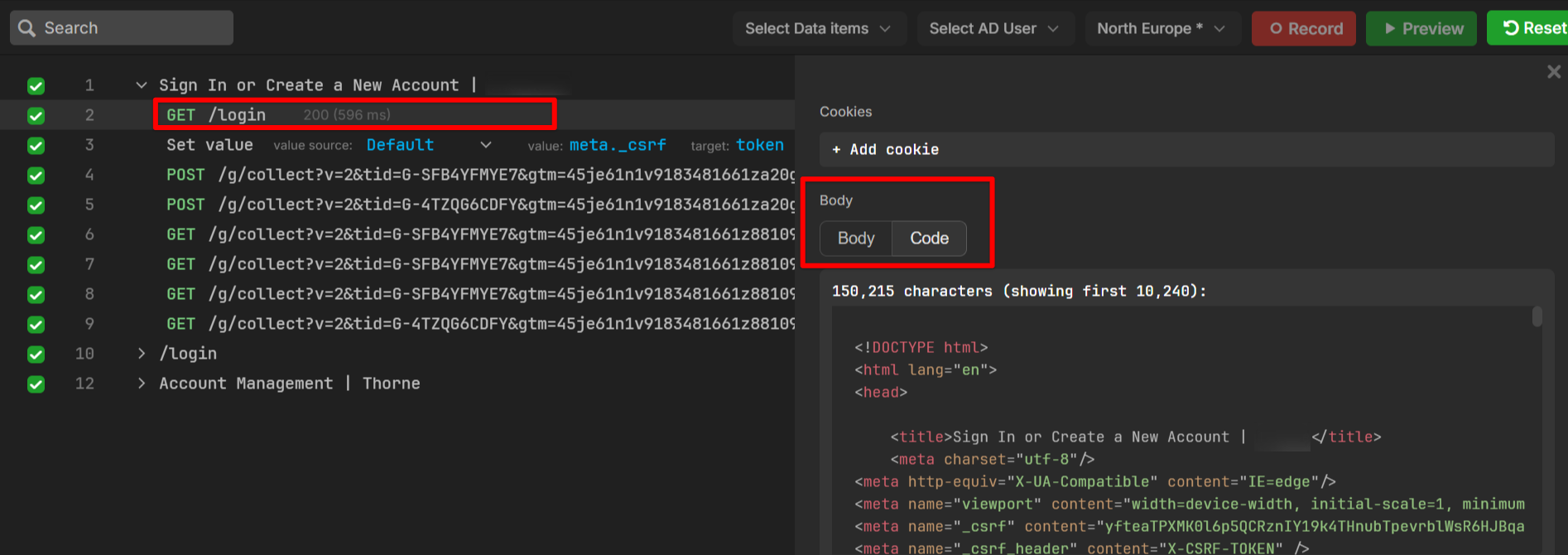The height and width of the screenshot is (555, 1568).
Task: Click the Record button
Action: (1303, 28)
